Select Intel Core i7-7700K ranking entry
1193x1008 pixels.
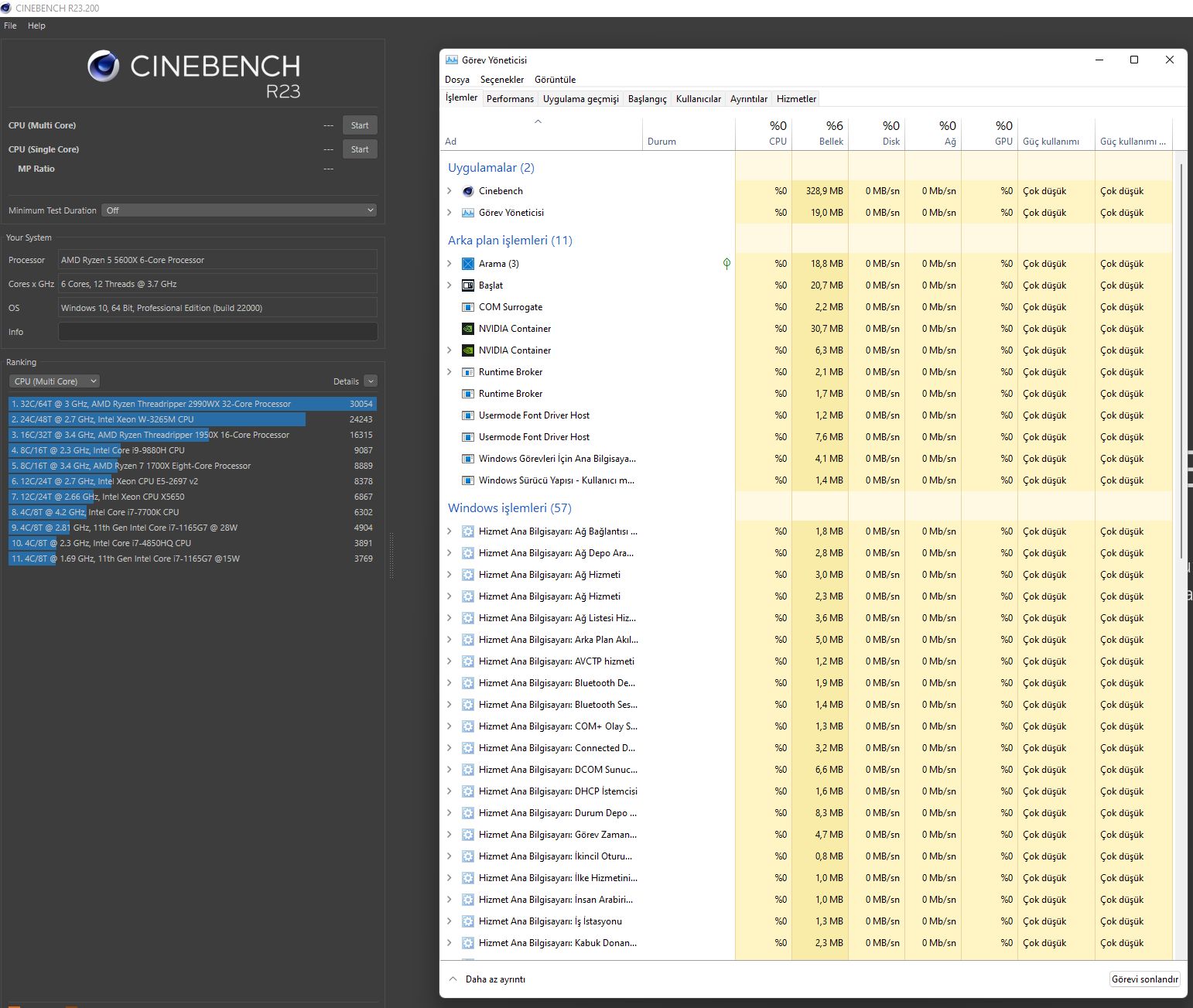tap(193, 512)
